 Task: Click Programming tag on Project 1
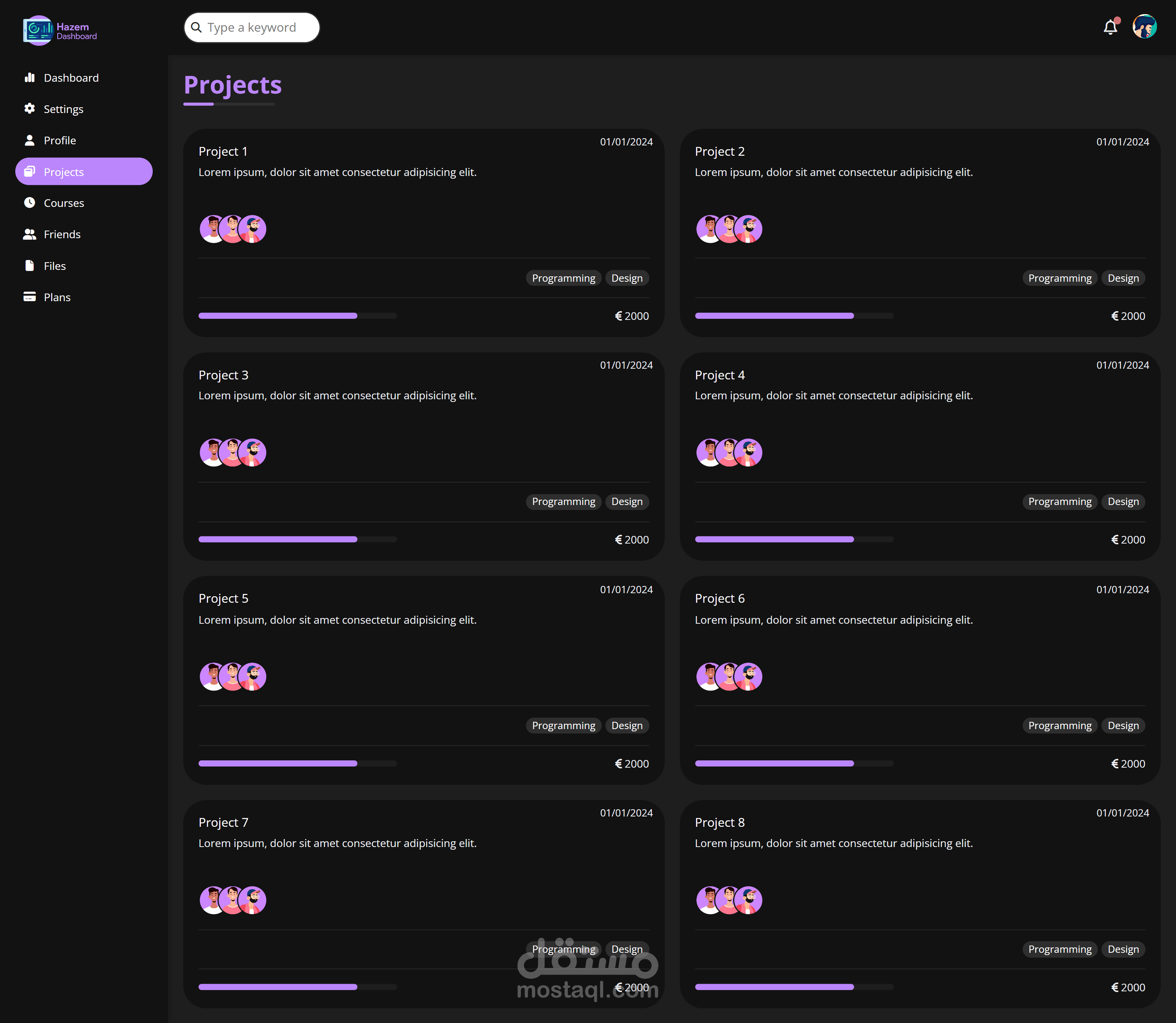tap(563, 278)
